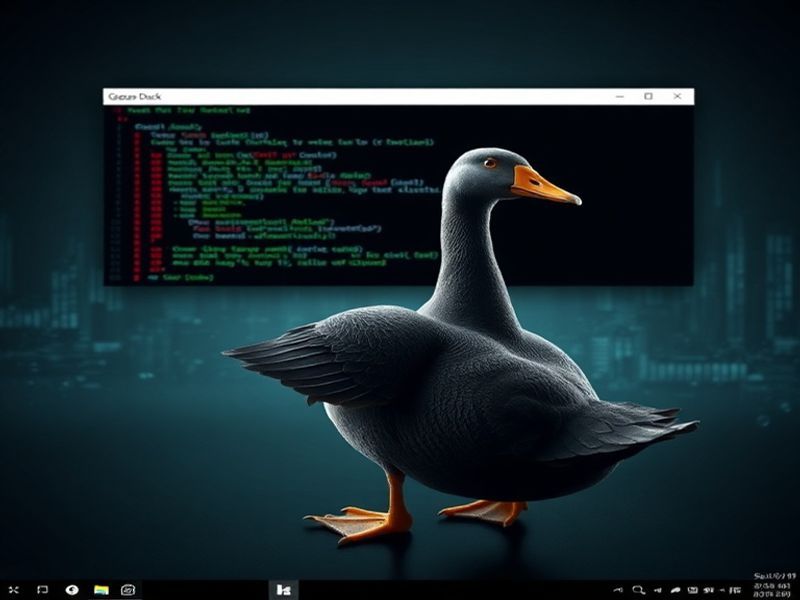Open the task view rectangle icon
This screenshot has height=600, width=800.
tap(42, 590)
